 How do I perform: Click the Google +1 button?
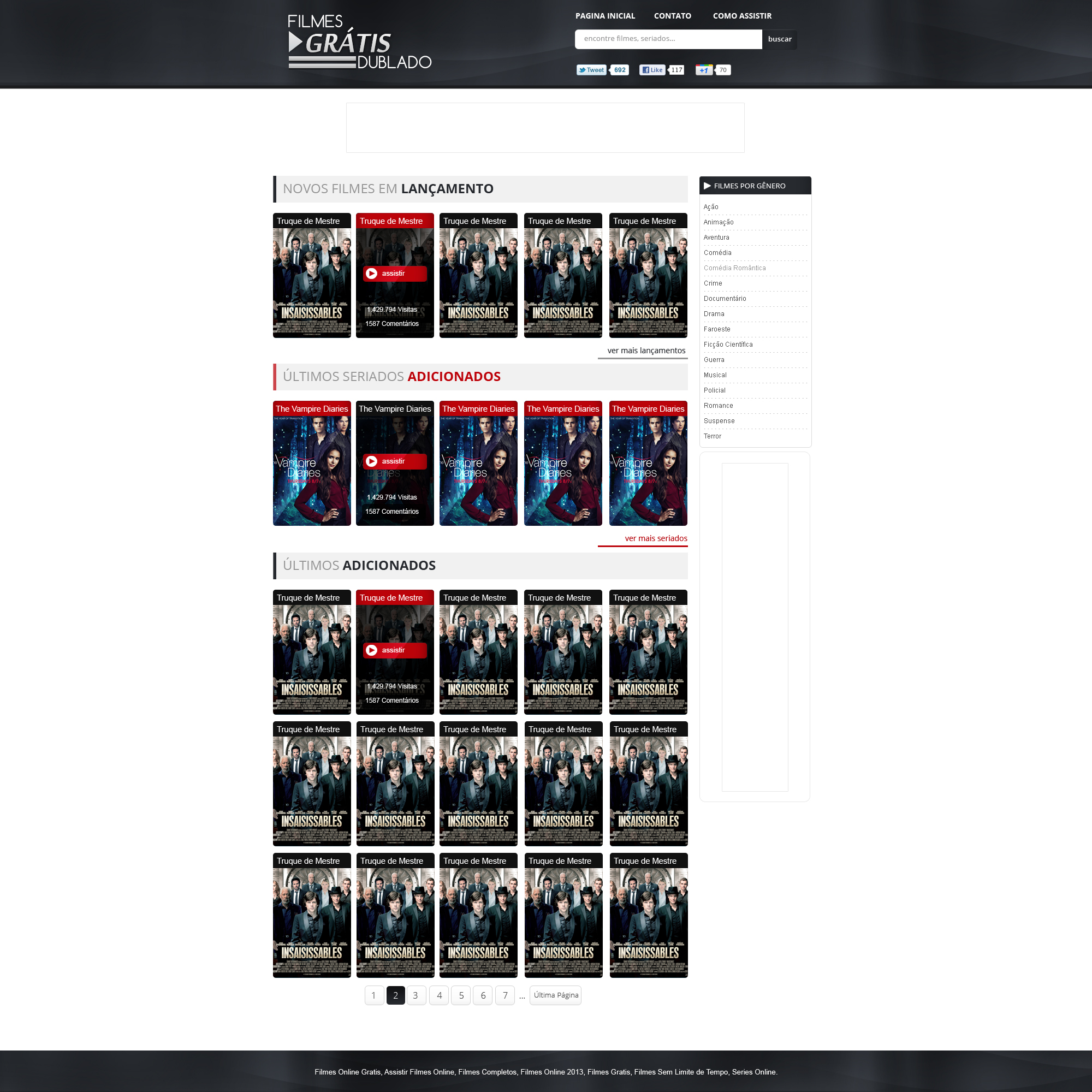[704, 70]
